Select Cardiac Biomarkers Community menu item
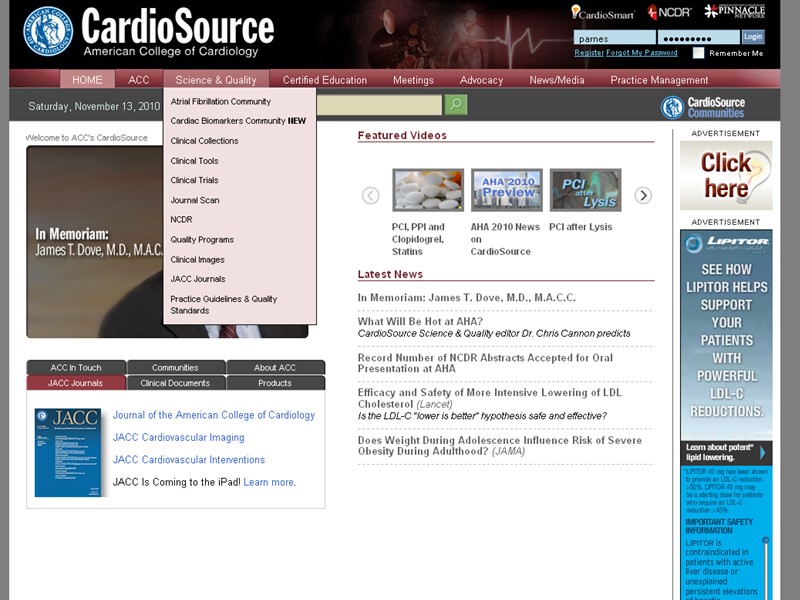The height and width of the screenshot is (600, 800). (238, 121)
